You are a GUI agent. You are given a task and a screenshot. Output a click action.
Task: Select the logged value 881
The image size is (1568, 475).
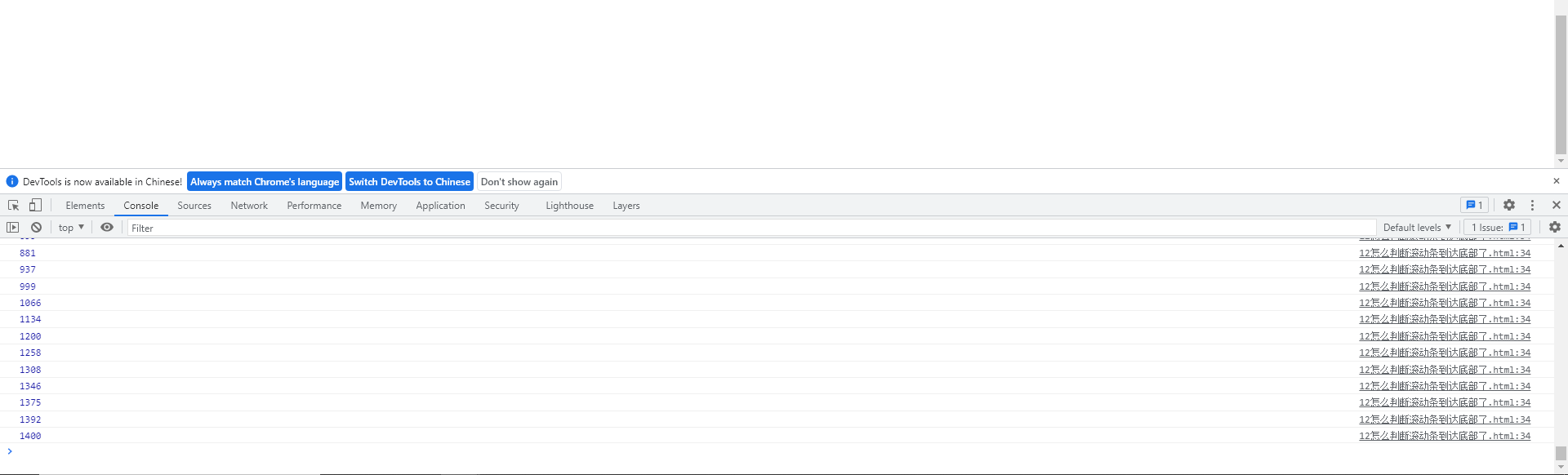(x=28, y=253)
